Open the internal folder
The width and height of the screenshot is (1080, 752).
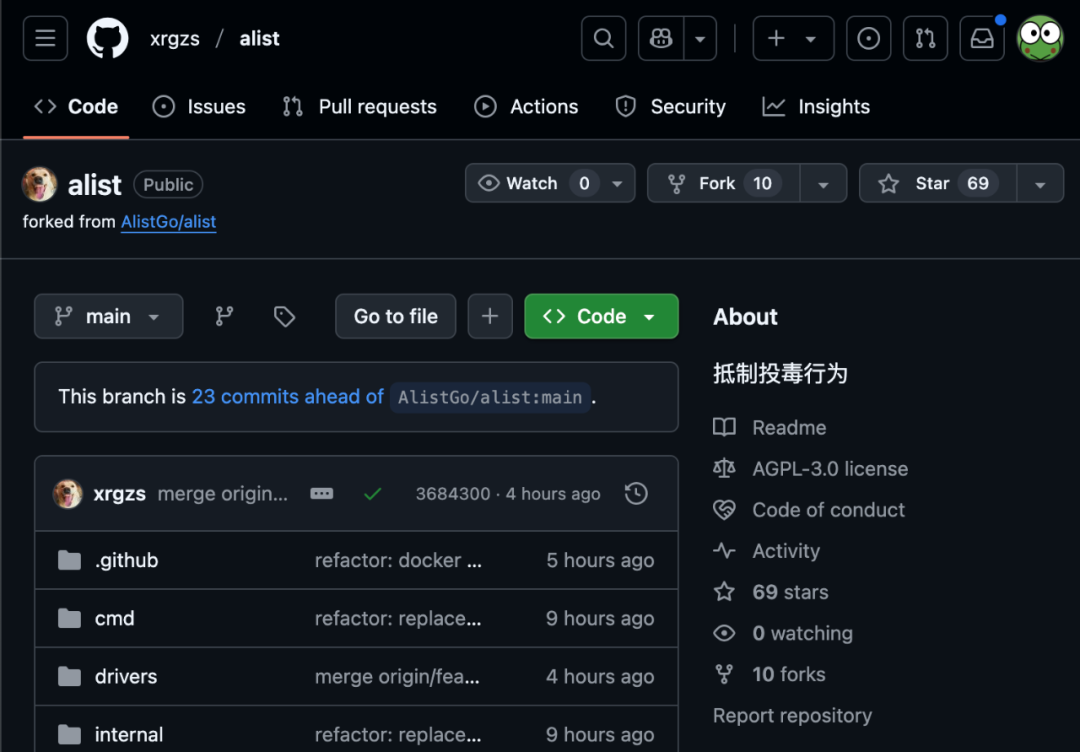point(129,735)
